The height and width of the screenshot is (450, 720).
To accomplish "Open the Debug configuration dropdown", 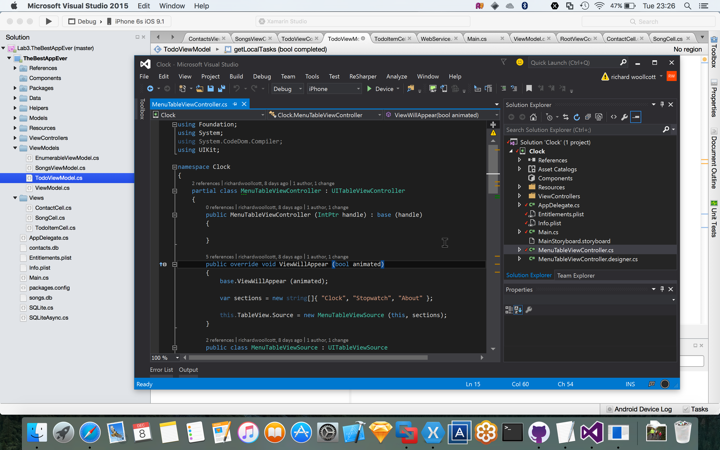I will coord(287,89).
